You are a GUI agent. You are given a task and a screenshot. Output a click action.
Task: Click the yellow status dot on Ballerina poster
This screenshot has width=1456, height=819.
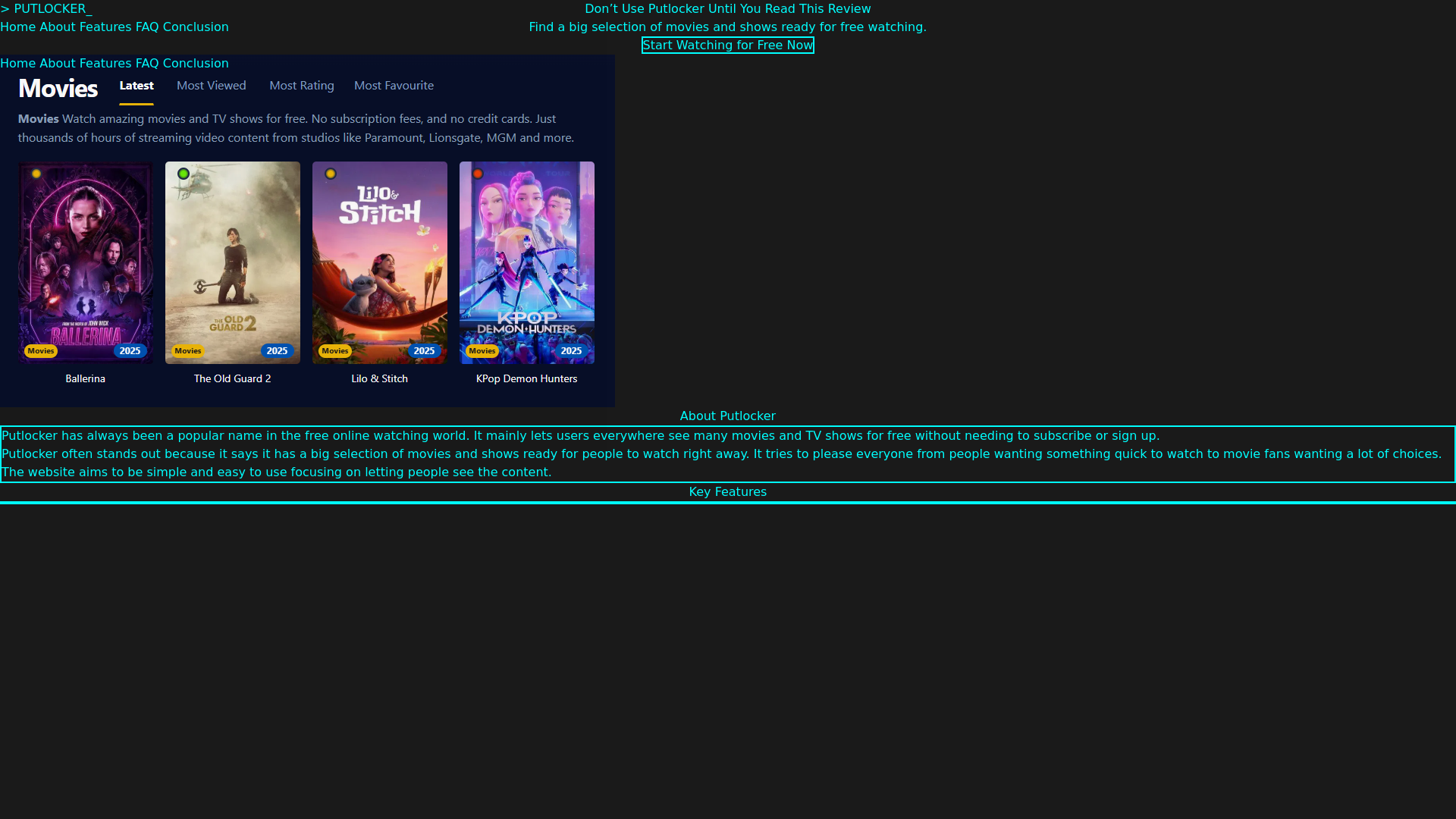(x=36, y=174)
